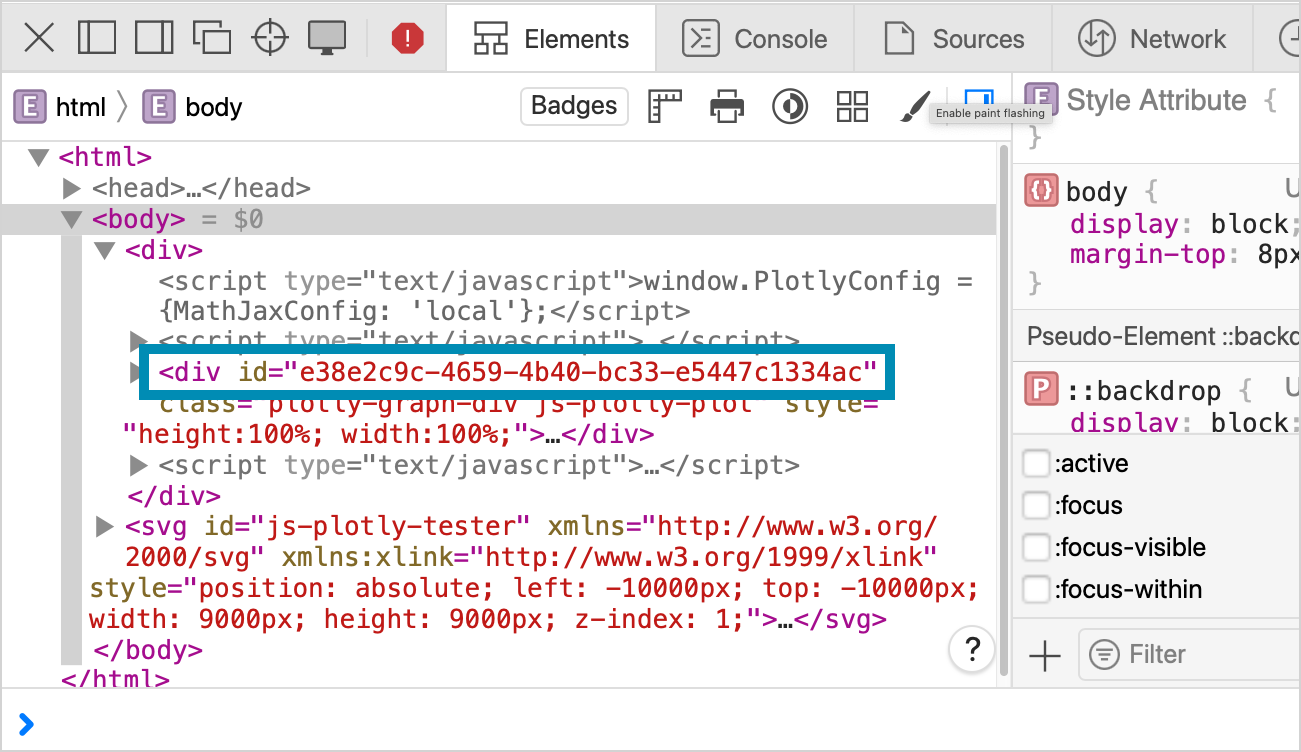The height and width of the screenshot is (752, 1301).
Task: Open the device settings monitor icon
Action: pyautogui.click(x=327, y=37)
